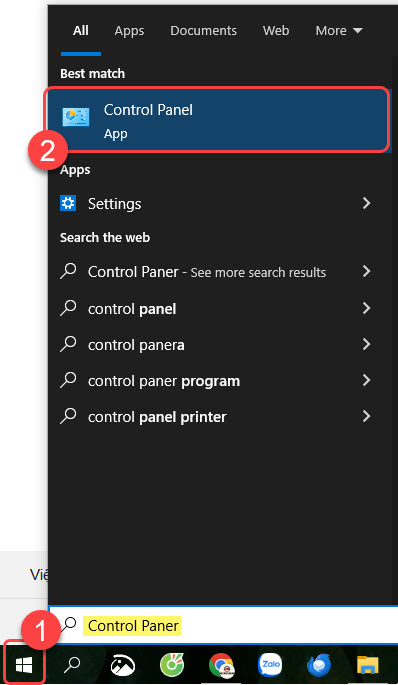Open Chrome from the taskbar

tap(221, 665)
